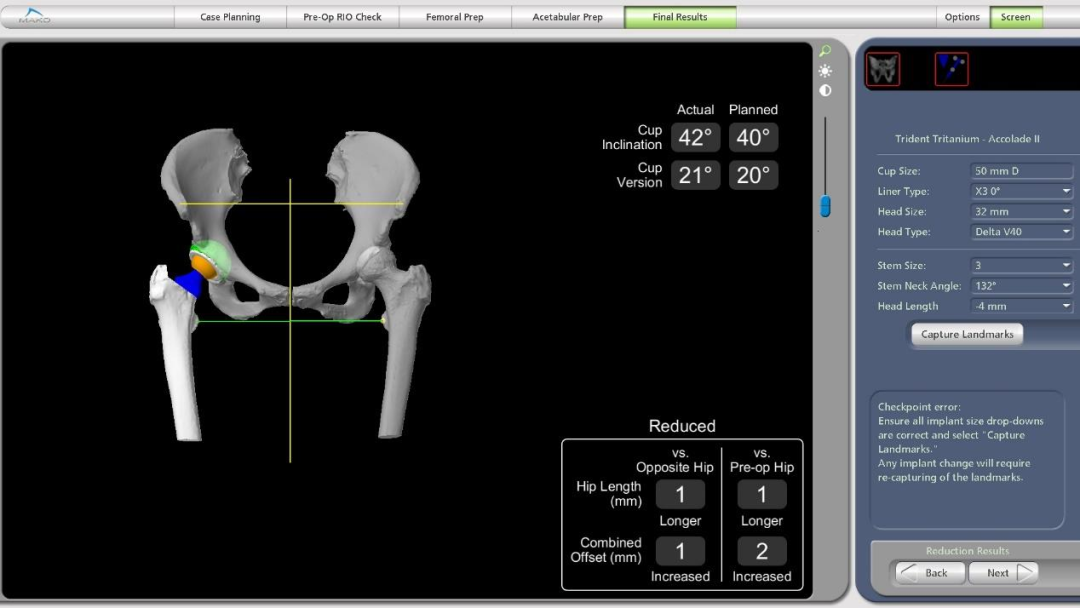
Task: Select the landmarks points view thumbnail
Action: pyautogui.click(x=951, y=69)
